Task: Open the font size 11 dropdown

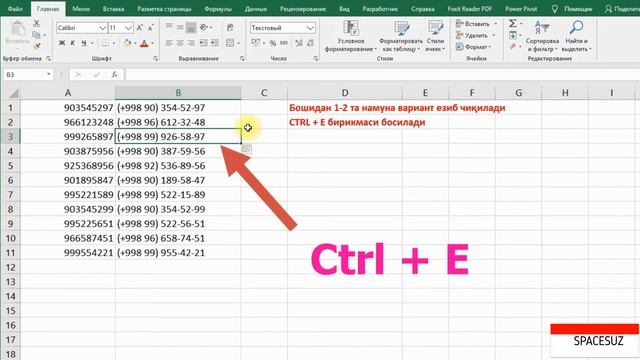Action: coord(128,28)
